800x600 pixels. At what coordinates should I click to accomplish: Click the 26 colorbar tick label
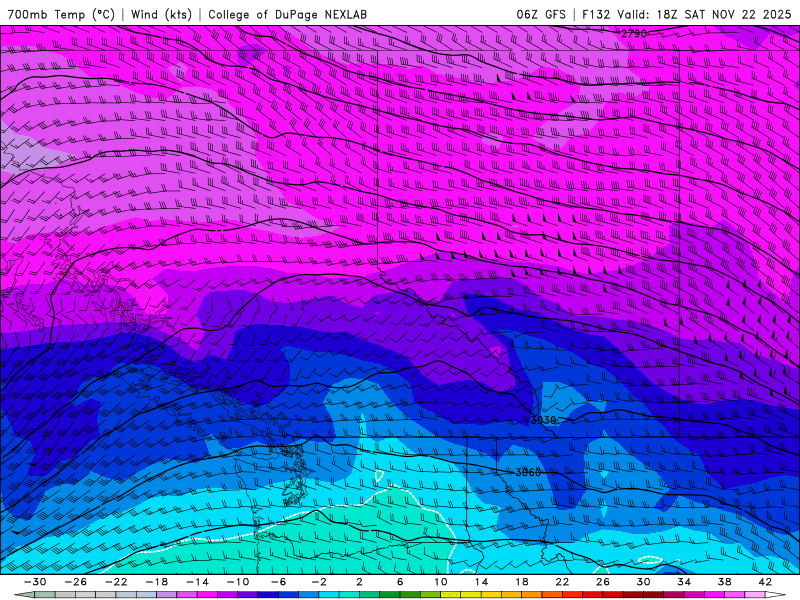[x=603, y=582]
